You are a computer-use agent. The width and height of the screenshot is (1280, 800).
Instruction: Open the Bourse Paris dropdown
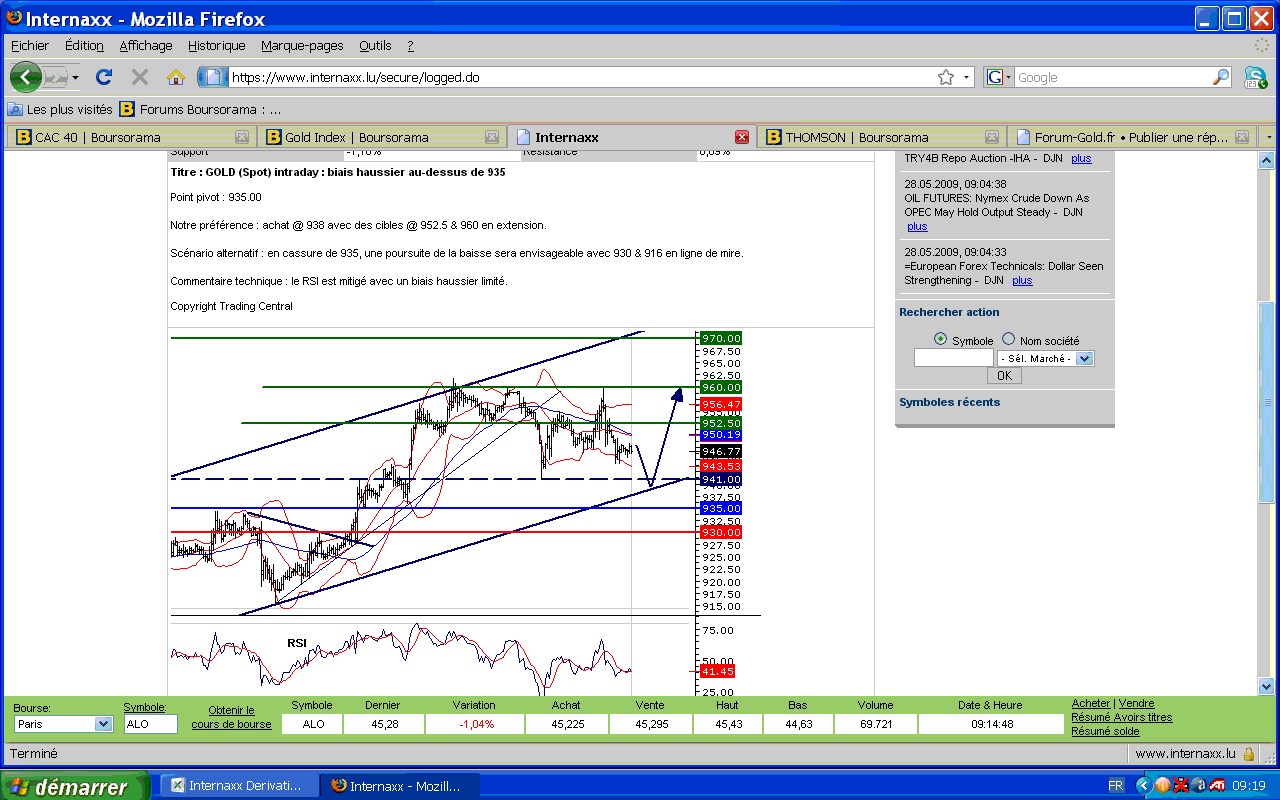[103, 724]
